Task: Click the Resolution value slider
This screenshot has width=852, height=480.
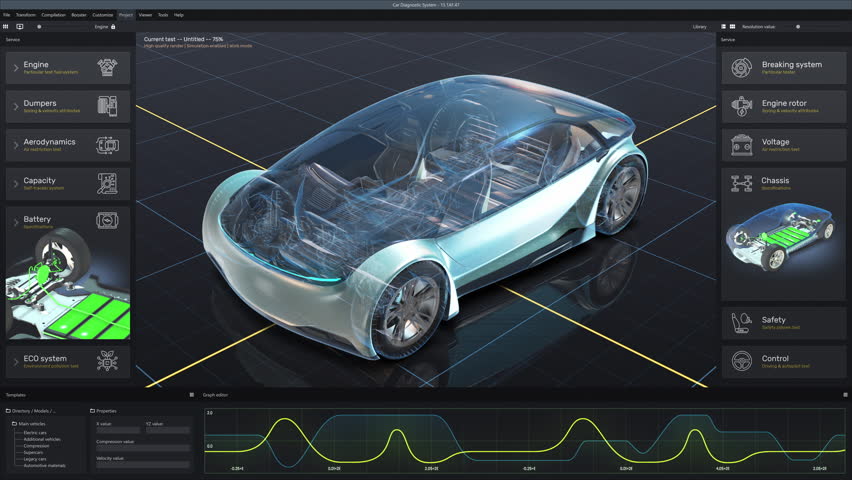Action: tap(798, 27)
